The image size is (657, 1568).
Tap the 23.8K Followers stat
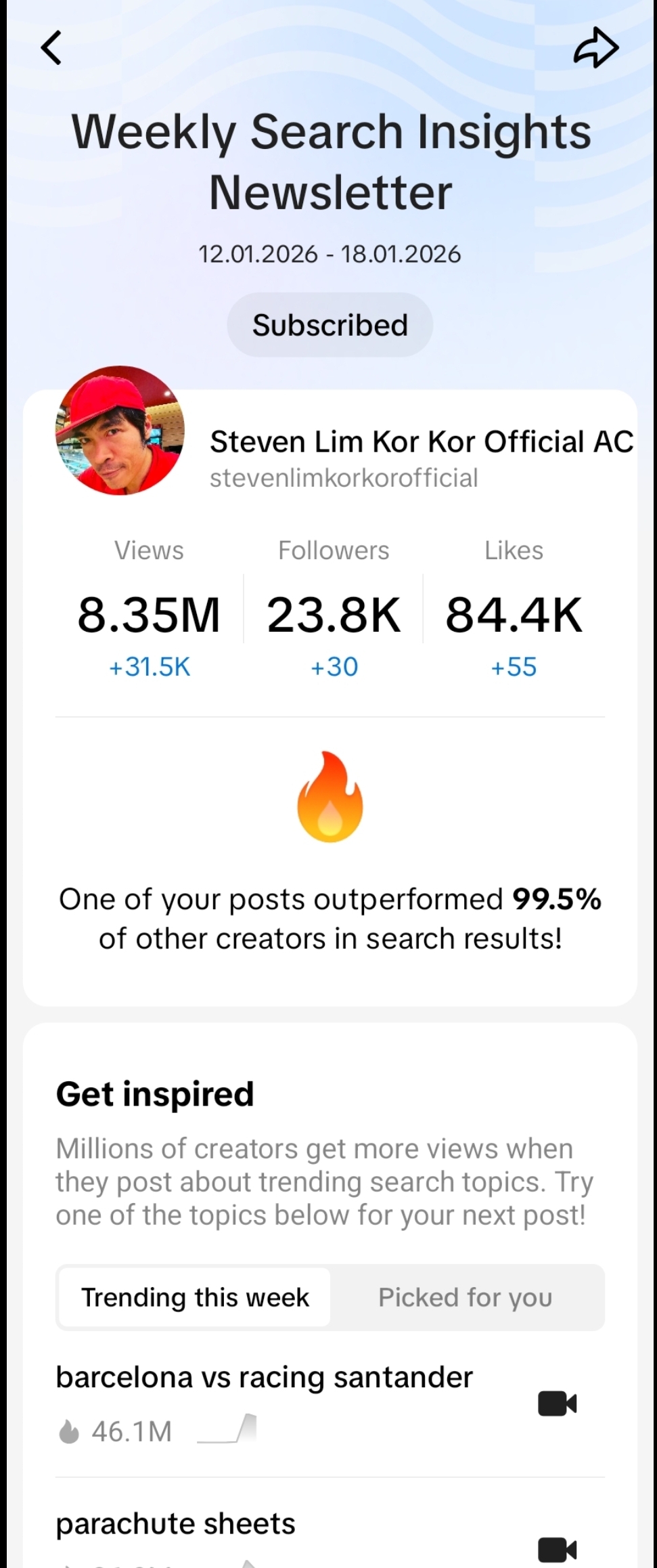pos(334,615)
